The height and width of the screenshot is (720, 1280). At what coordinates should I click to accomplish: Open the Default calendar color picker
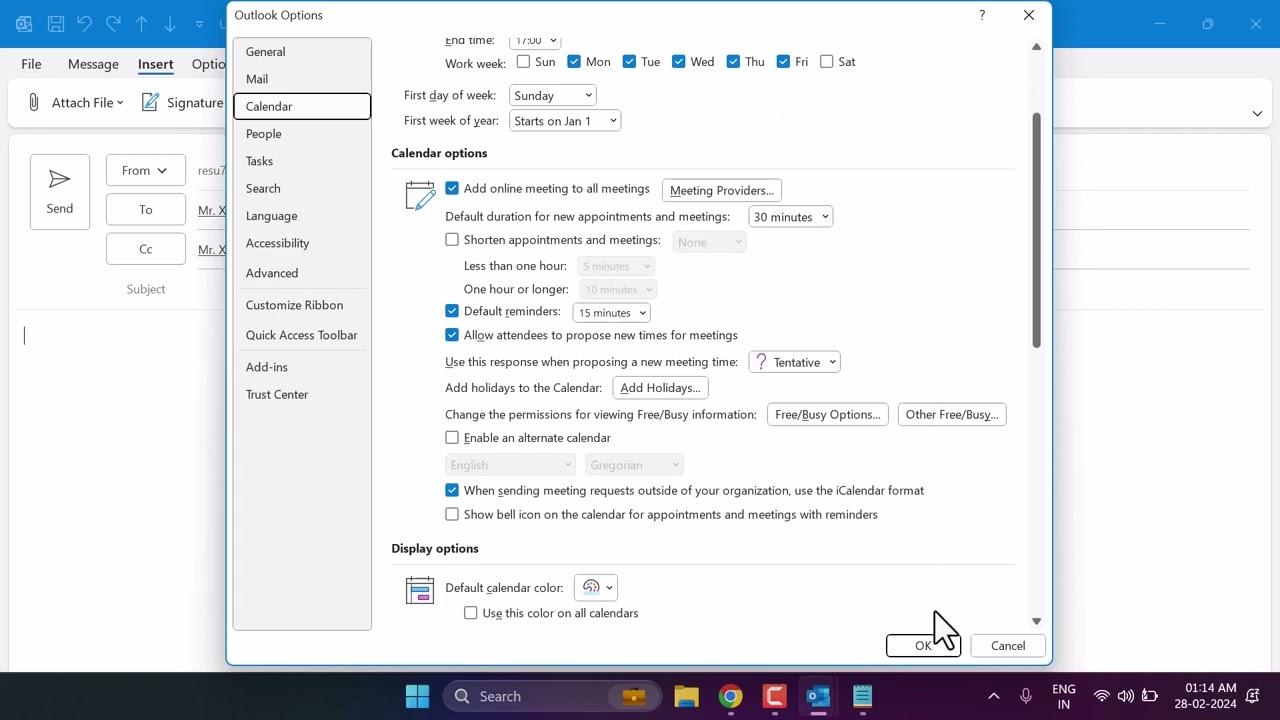click(x=596, y=587)
